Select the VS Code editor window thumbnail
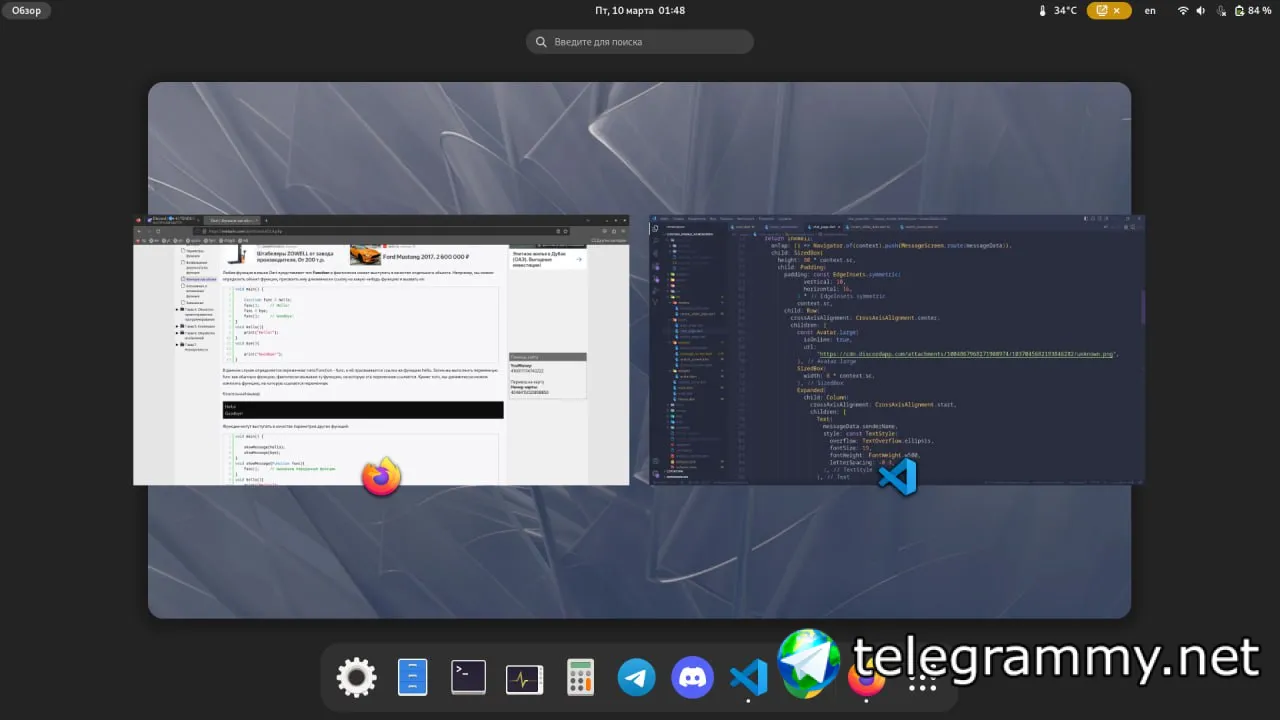Viewport: 1280px width, 720px height. pos(897,350)
